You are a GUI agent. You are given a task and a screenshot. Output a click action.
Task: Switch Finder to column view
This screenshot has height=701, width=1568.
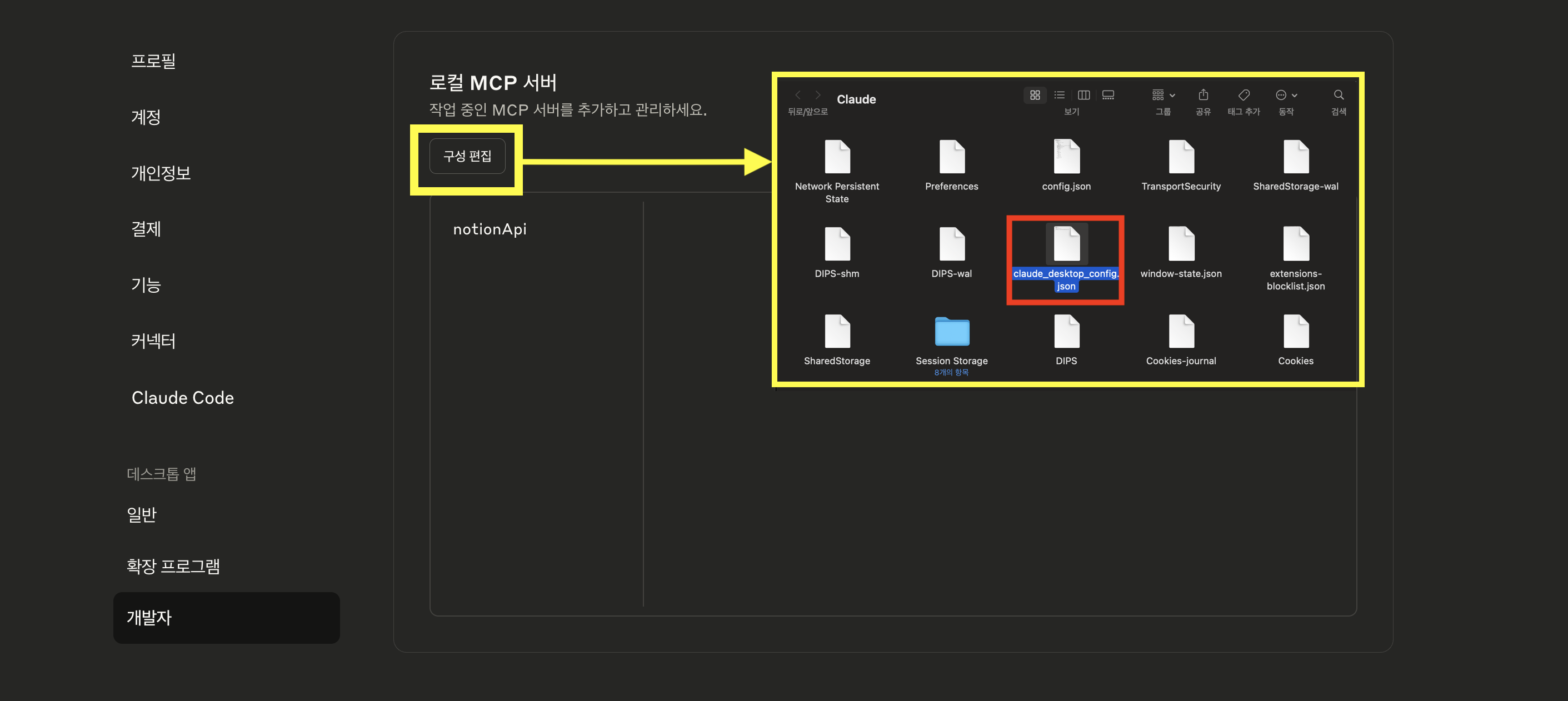[1083, 95]
